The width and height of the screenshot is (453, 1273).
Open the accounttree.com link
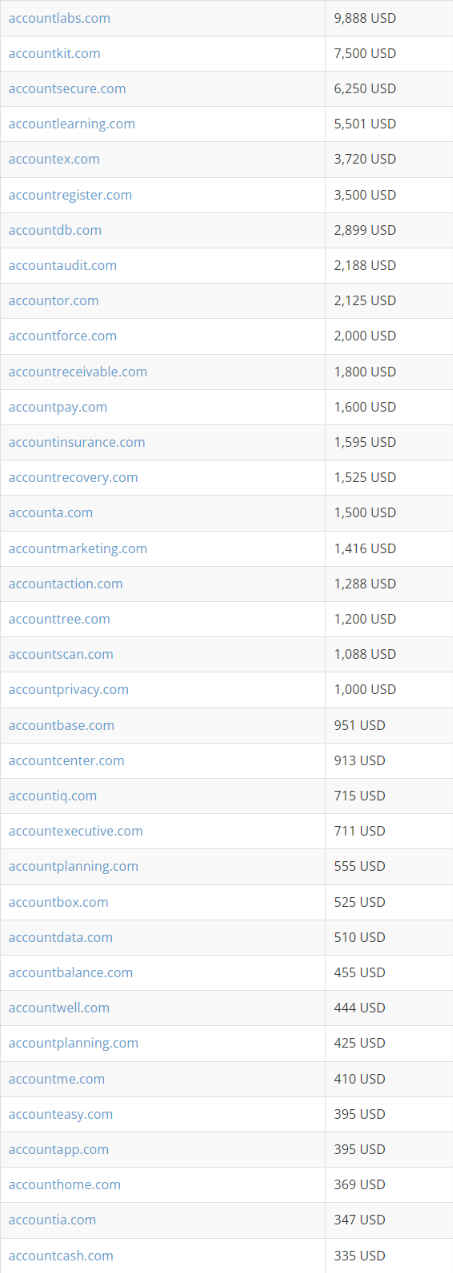pyautogui.click(x=59, y=619)
